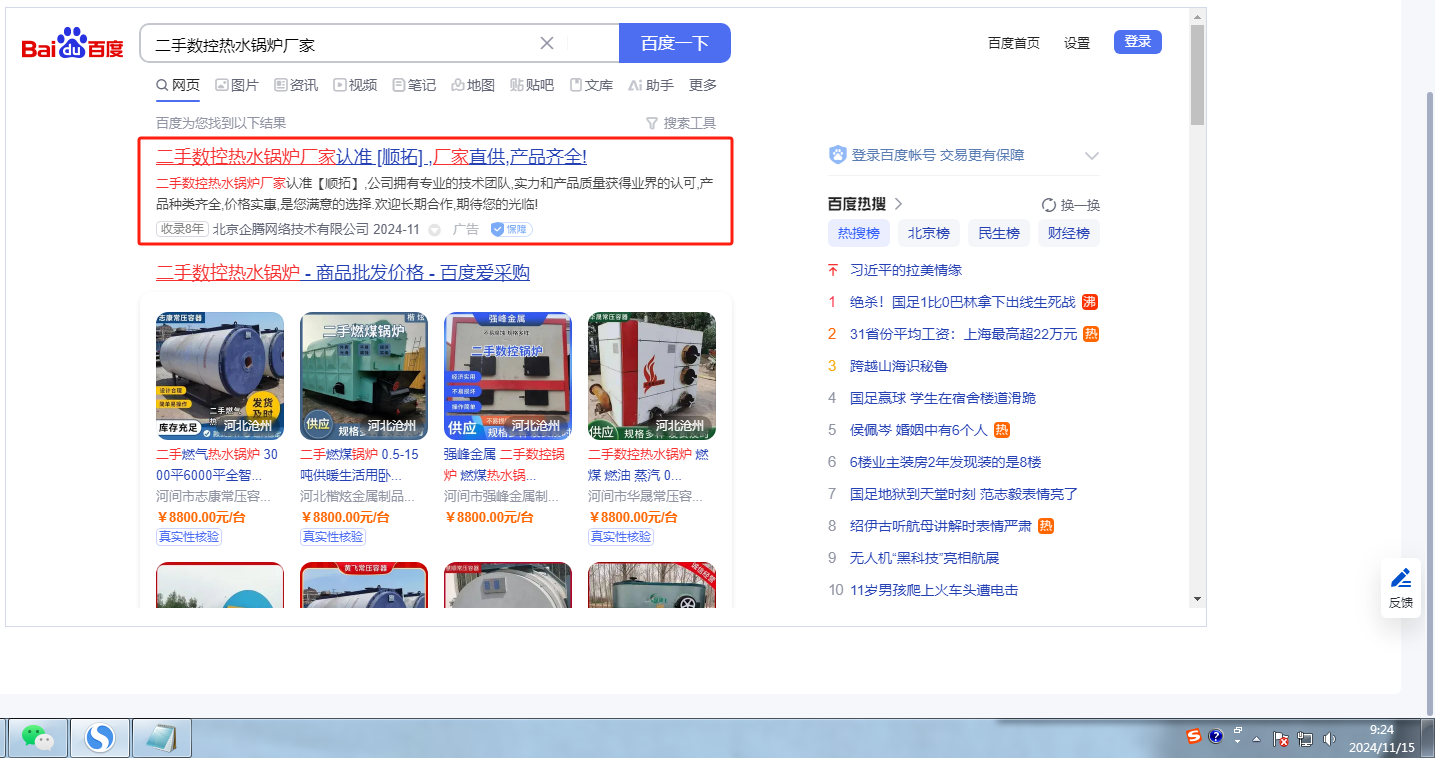The image size is (1435, 758).
Task: Expand the 登录百度帐号 panel chevron
Action: [x=1092, y=156]
